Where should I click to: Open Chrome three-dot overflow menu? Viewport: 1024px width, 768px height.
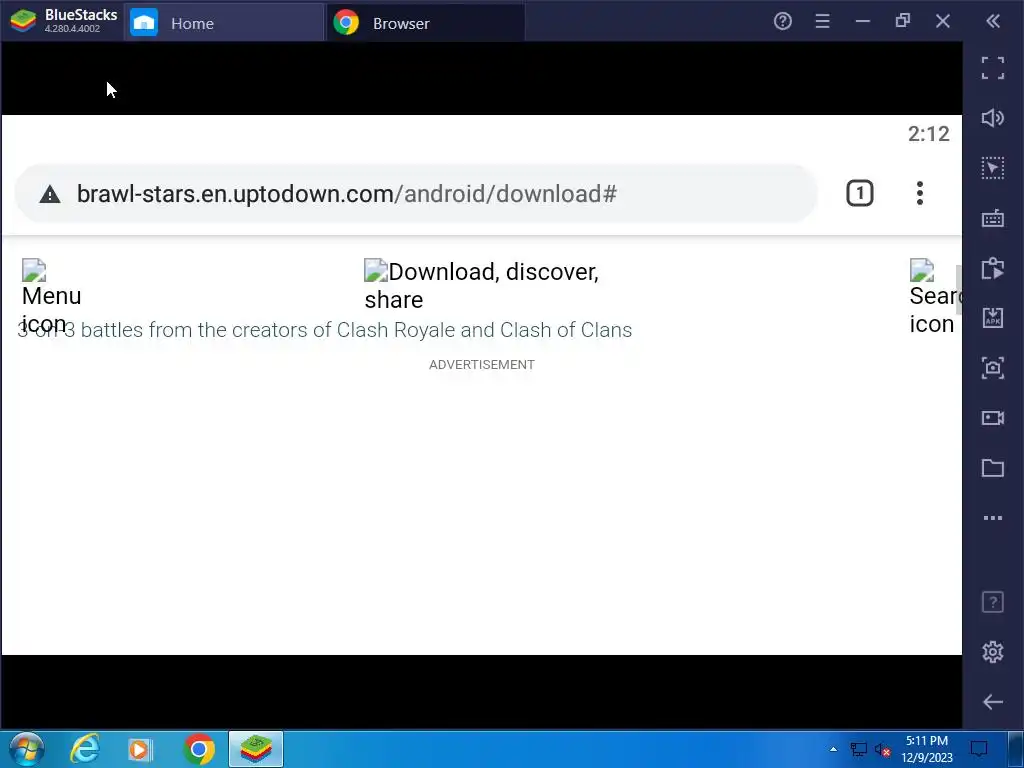[x=920, y=193]
